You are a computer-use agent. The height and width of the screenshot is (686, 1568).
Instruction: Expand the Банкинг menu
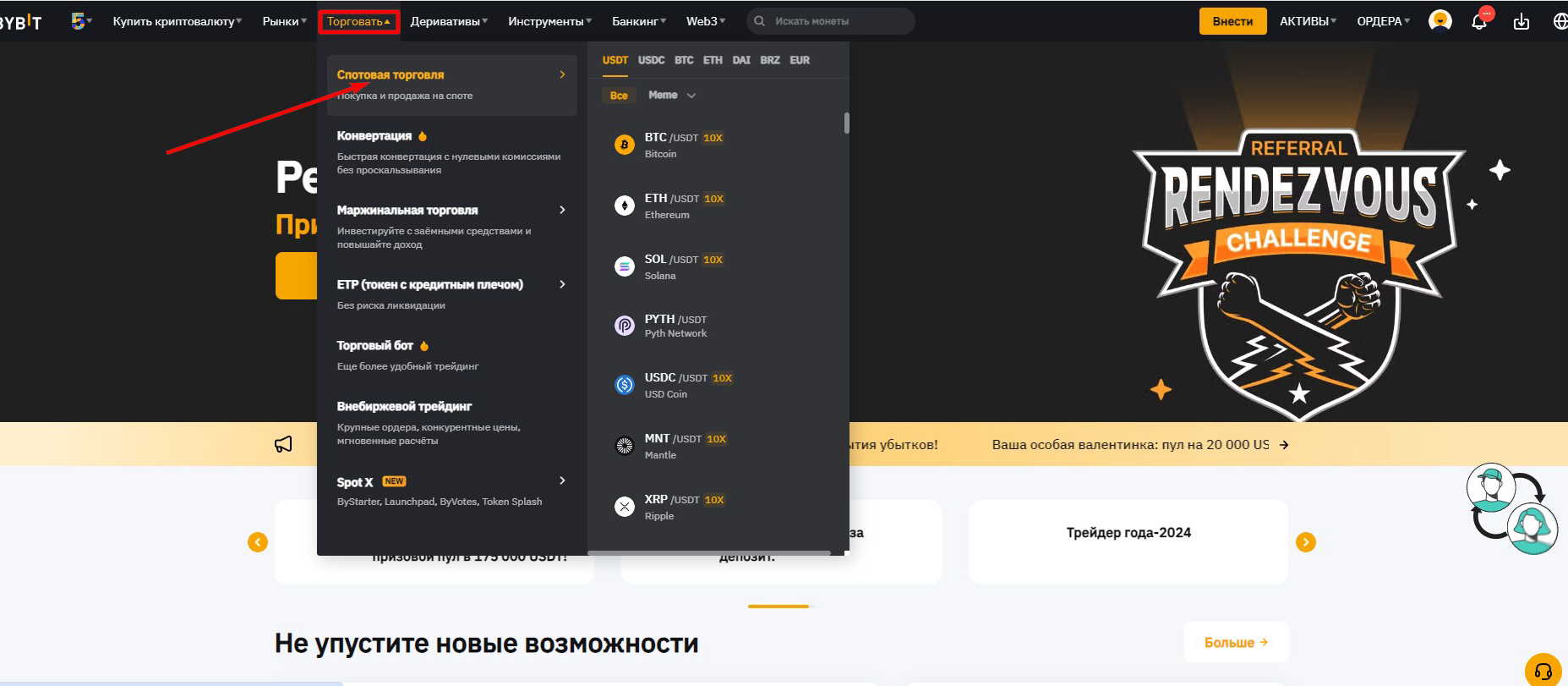pyautogui.click(x=639, y=21)
